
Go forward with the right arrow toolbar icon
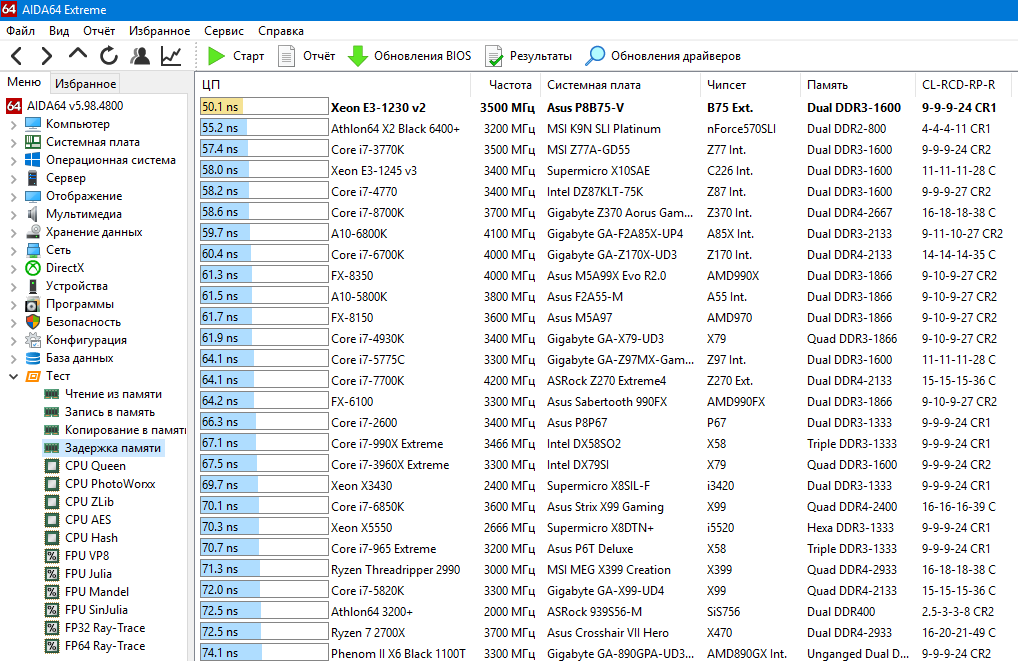[x=46, y=56]
